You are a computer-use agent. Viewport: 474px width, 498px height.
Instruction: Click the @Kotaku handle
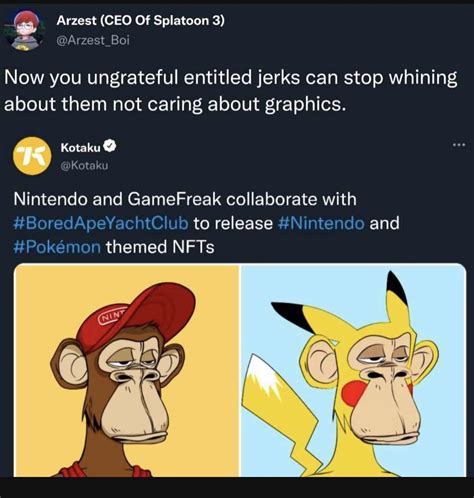tap(84, 165)
